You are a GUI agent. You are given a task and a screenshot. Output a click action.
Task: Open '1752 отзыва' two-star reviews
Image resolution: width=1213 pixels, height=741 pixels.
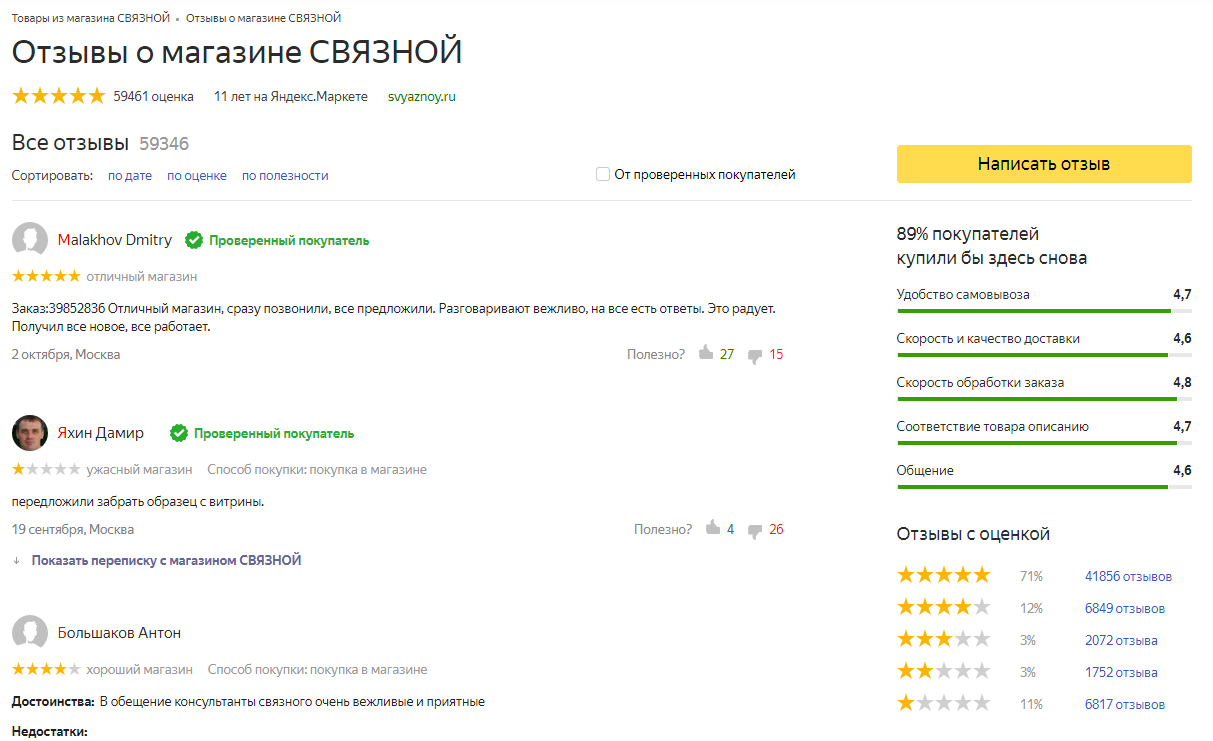1121,672
